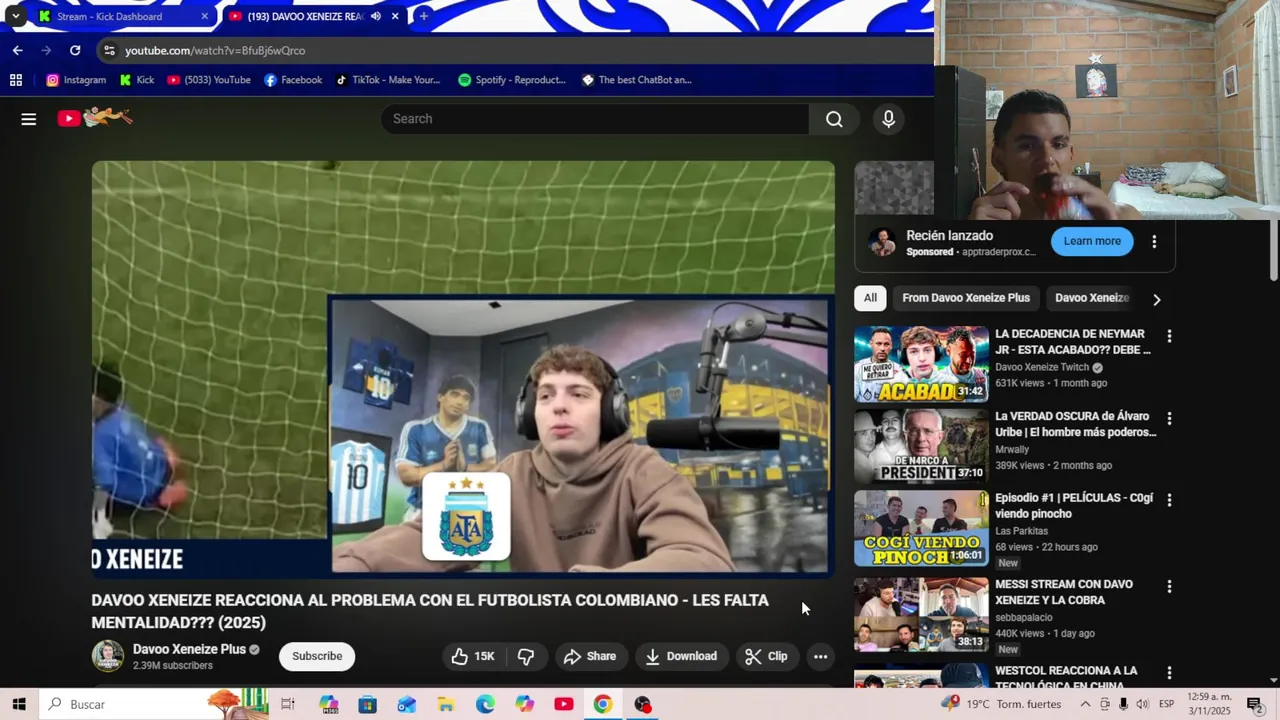The image size is (1280, 720).
Task: Click the video player to pause
Action: 463,370
